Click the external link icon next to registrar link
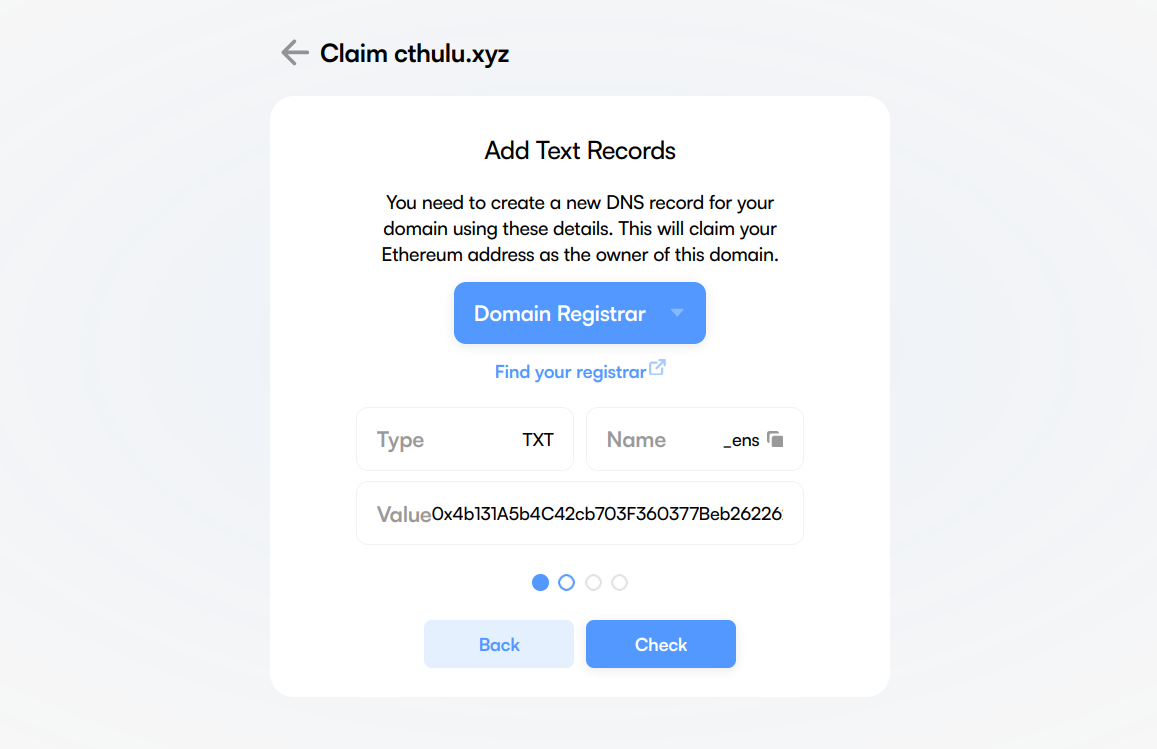 657,368
